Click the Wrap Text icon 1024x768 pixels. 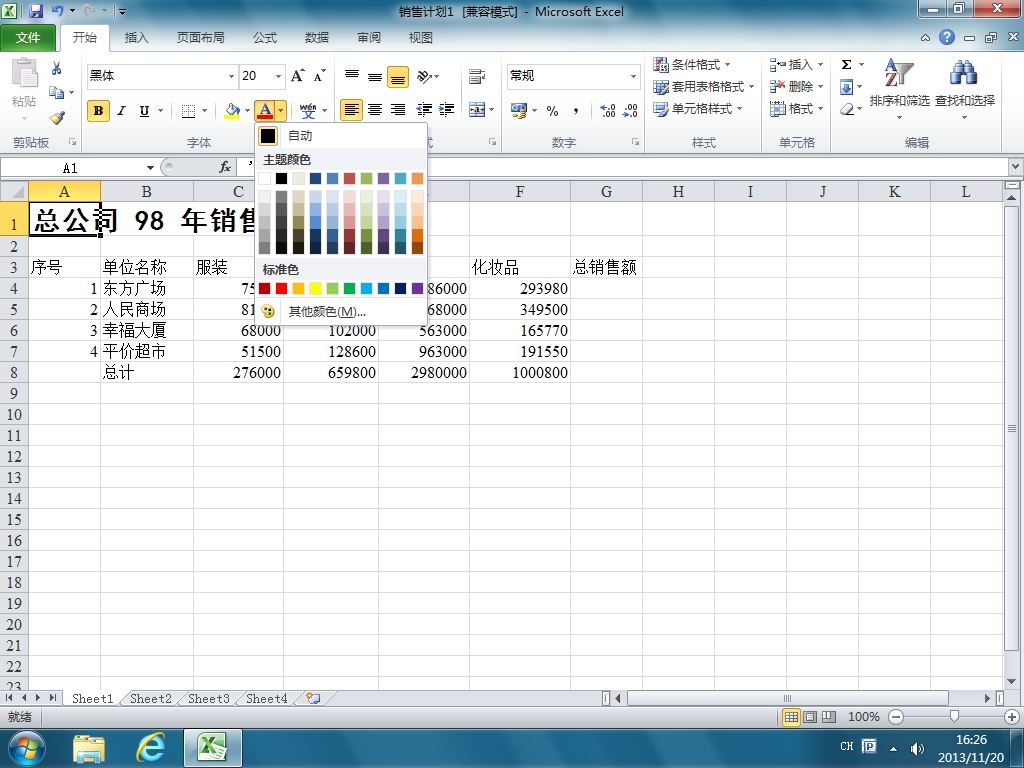[477, 76]
